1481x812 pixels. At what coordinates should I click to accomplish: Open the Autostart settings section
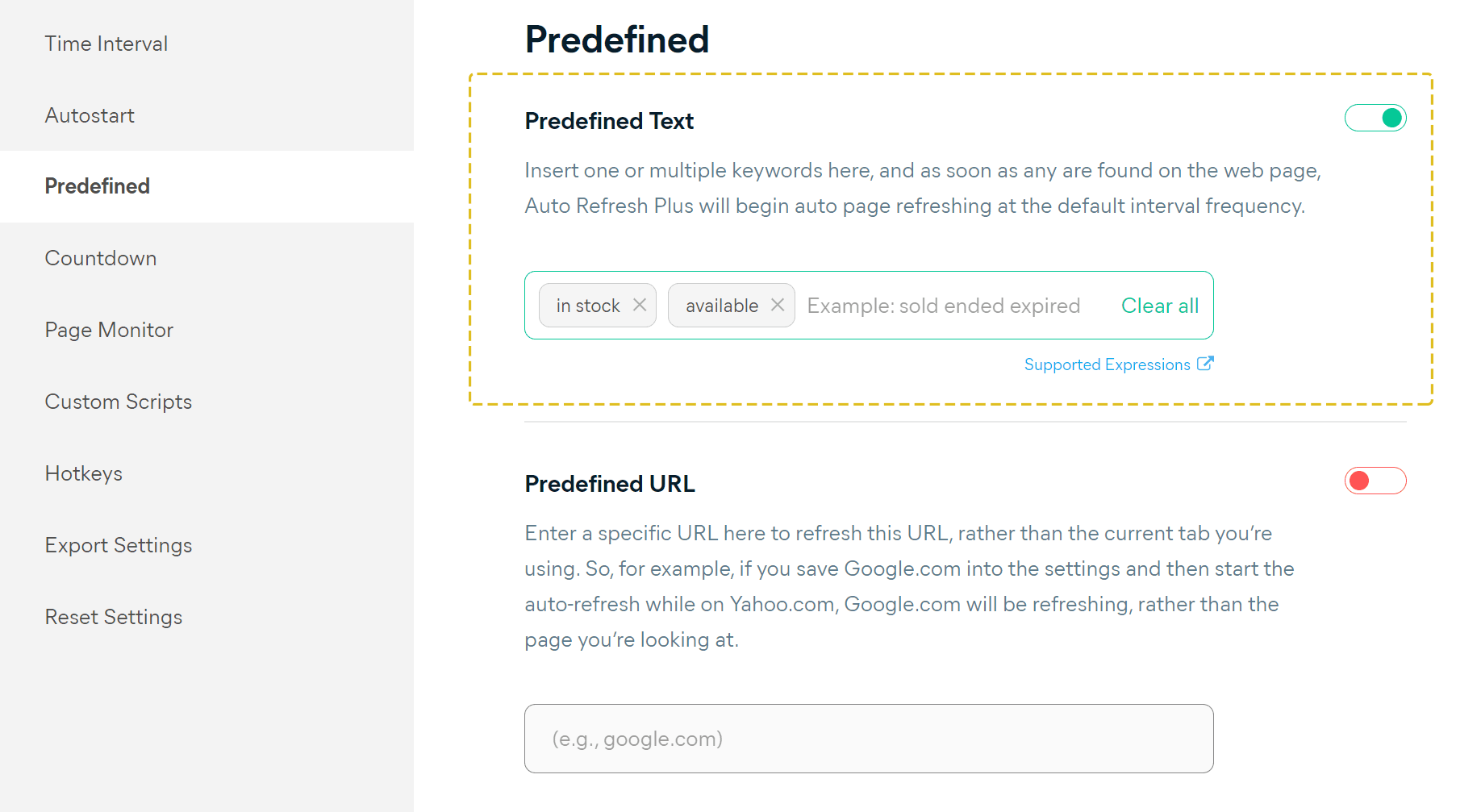(89, 115)
